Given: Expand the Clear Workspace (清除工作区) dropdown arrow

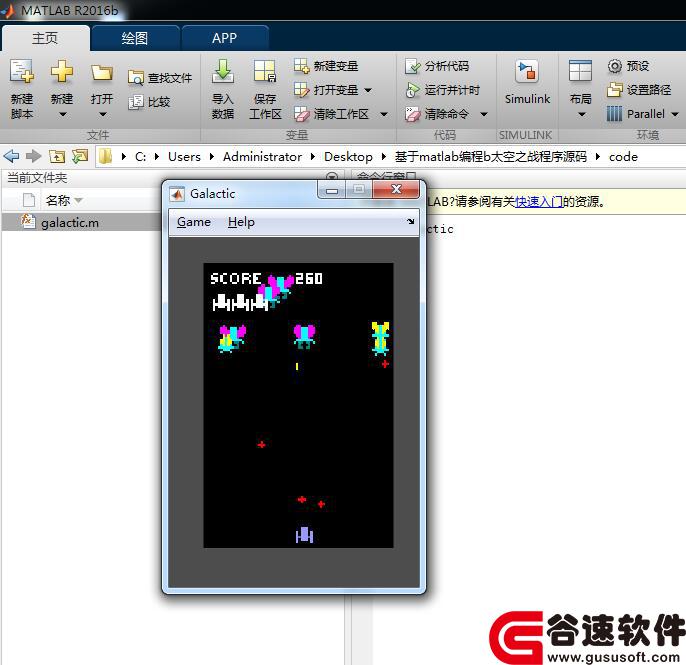Looking at the screenshot, I should (x=384, y=115).
